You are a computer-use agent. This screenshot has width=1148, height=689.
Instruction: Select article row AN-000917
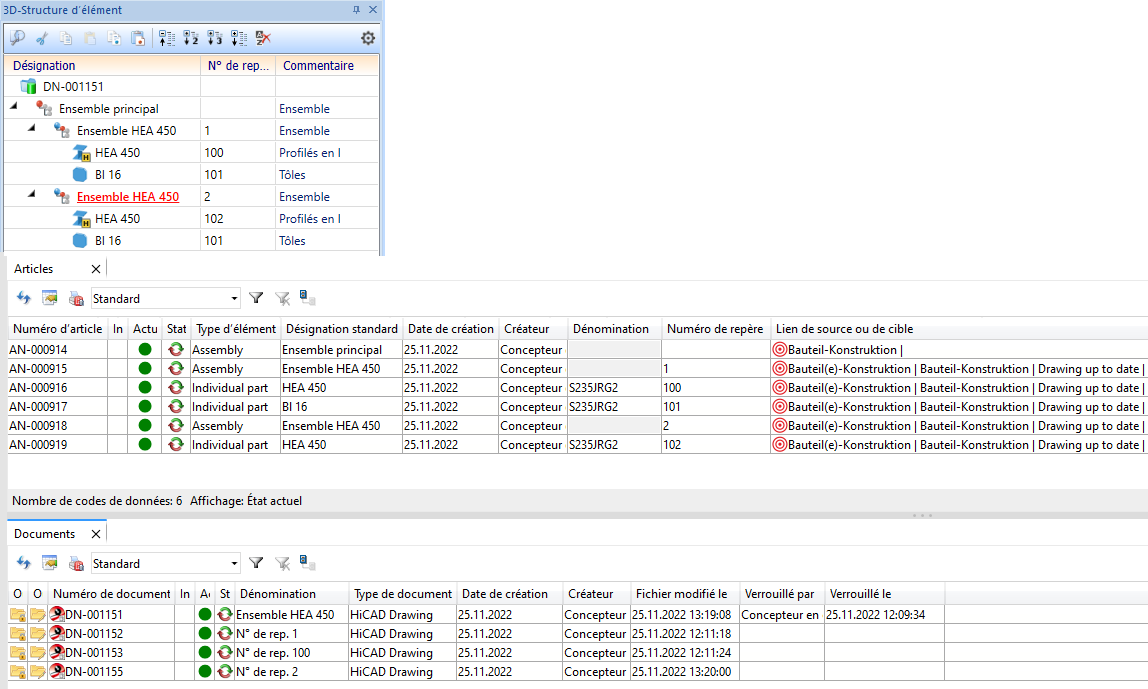click(38, 407)
